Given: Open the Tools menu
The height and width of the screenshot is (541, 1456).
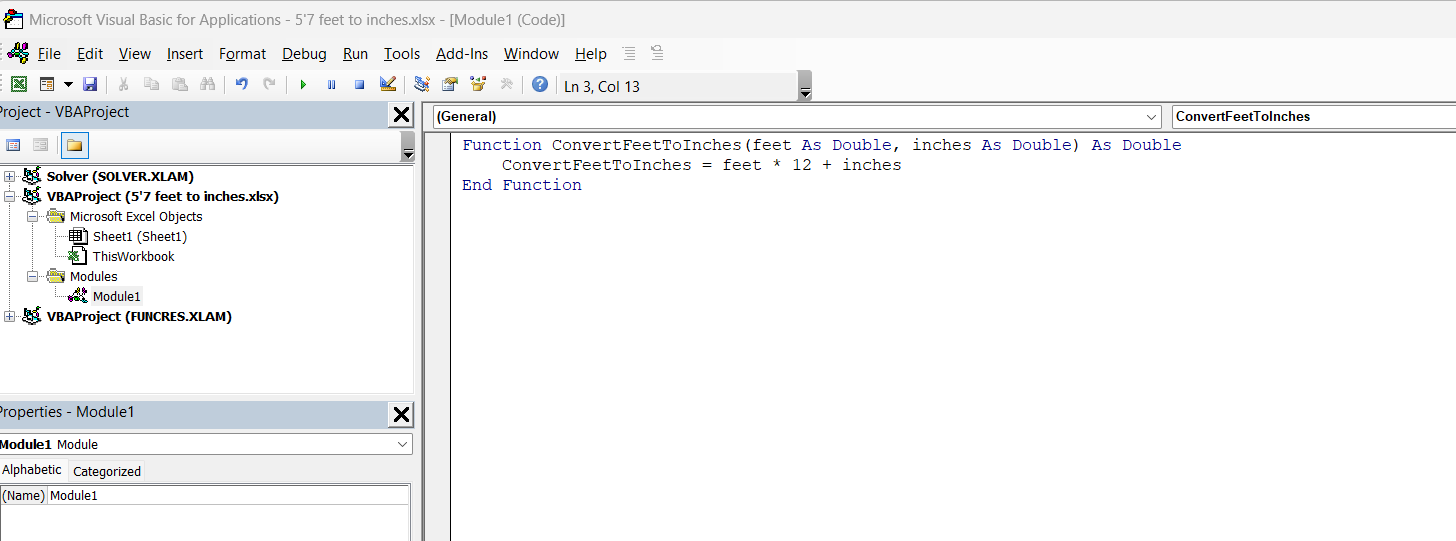Looking at the screenshot, I should (402, 54).
